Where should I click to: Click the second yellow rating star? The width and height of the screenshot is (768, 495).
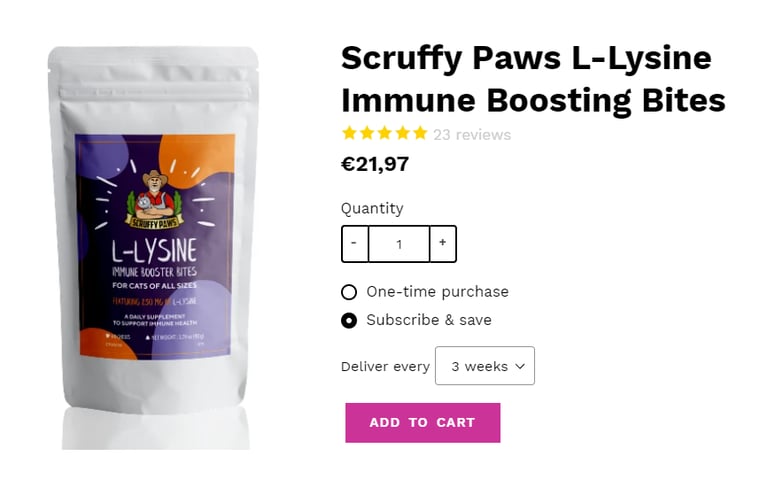click(367, 133)
